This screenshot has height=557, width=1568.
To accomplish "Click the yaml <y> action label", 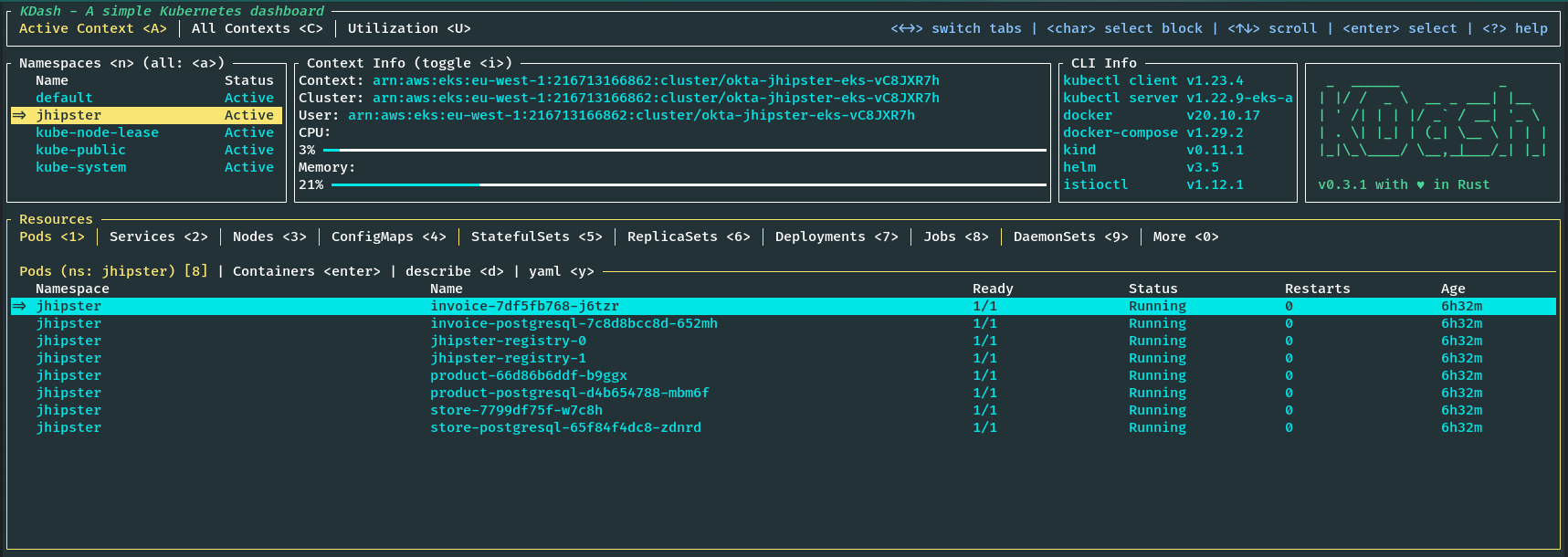I will [561, 271].
